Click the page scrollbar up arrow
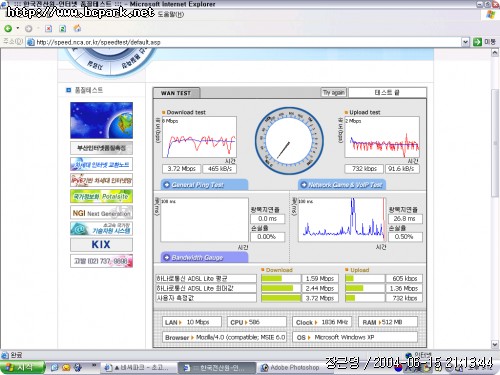500x375 pixels. pos(495,53)
